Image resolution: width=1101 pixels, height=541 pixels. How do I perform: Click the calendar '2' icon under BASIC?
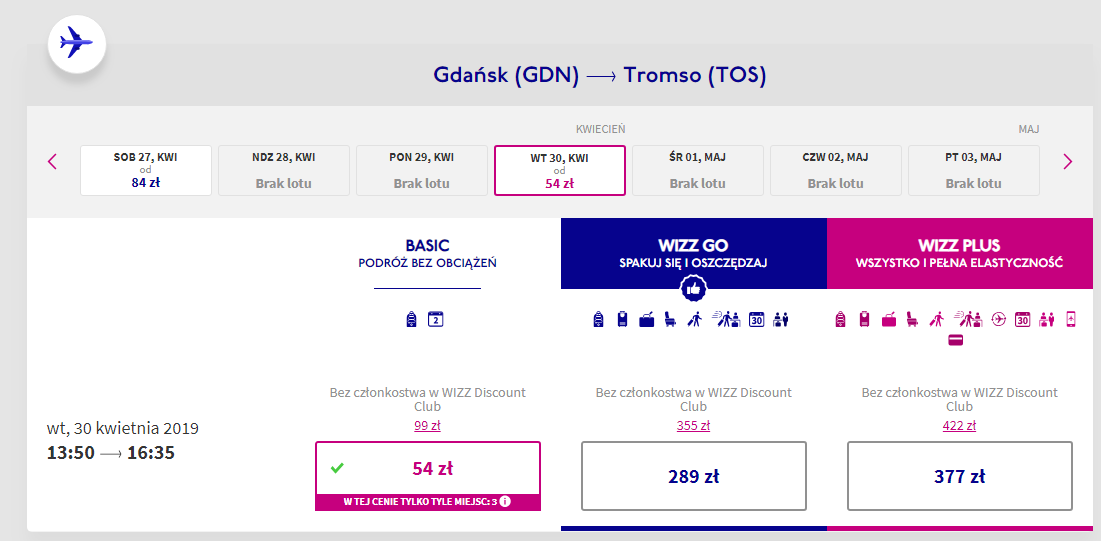[x=435, y=320]
